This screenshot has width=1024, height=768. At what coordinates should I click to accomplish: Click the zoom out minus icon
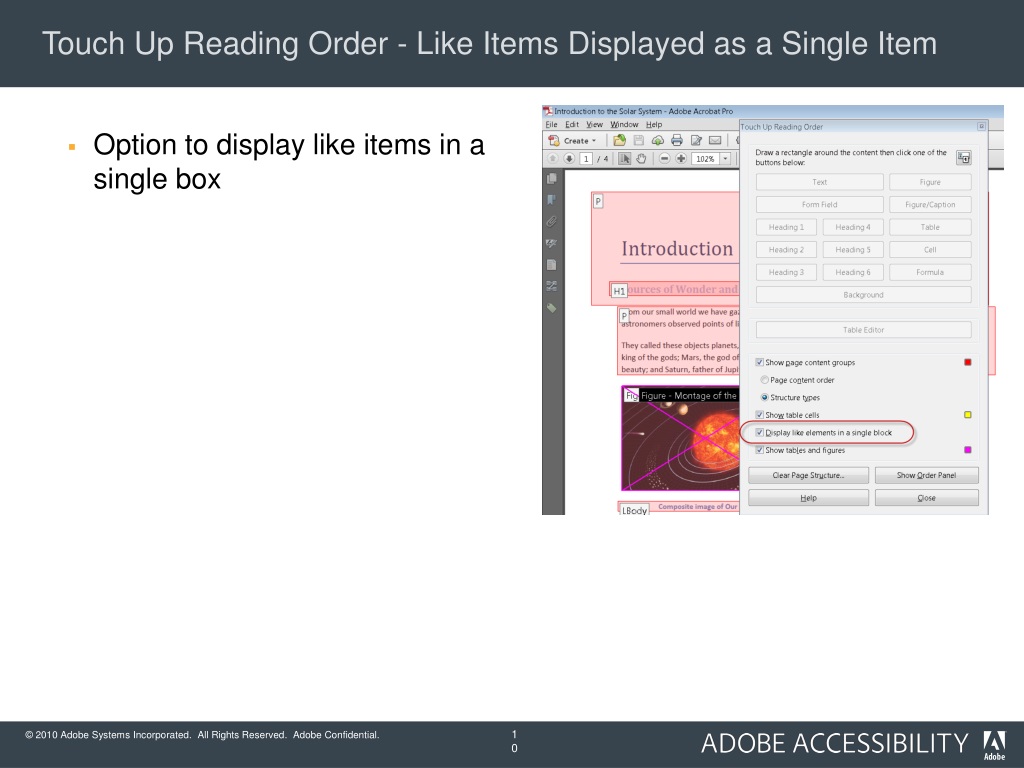pyautogui.click(x=664, y=159)
